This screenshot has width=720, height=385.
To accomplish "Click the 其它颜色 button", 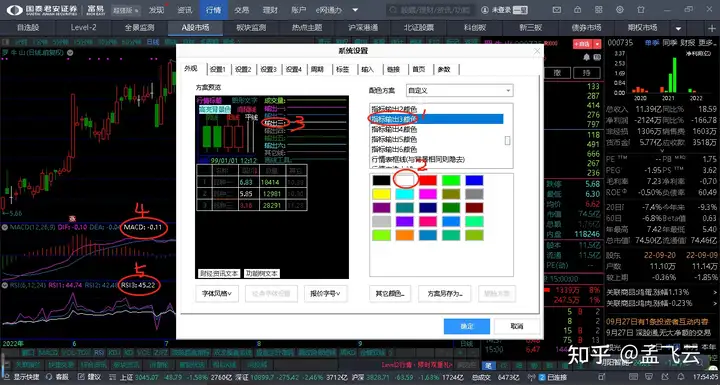I will tap(390, 293).
